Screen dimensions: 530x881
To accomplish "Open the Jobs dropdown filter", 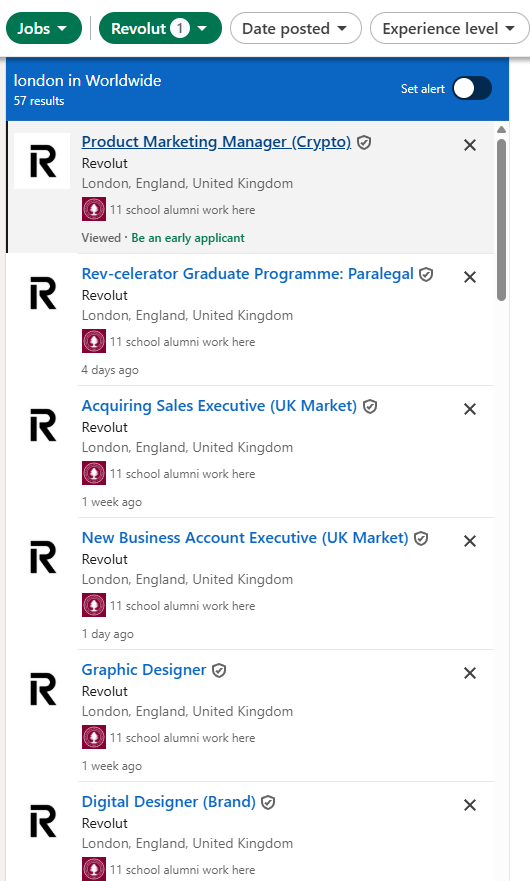I will click(44, 28).
